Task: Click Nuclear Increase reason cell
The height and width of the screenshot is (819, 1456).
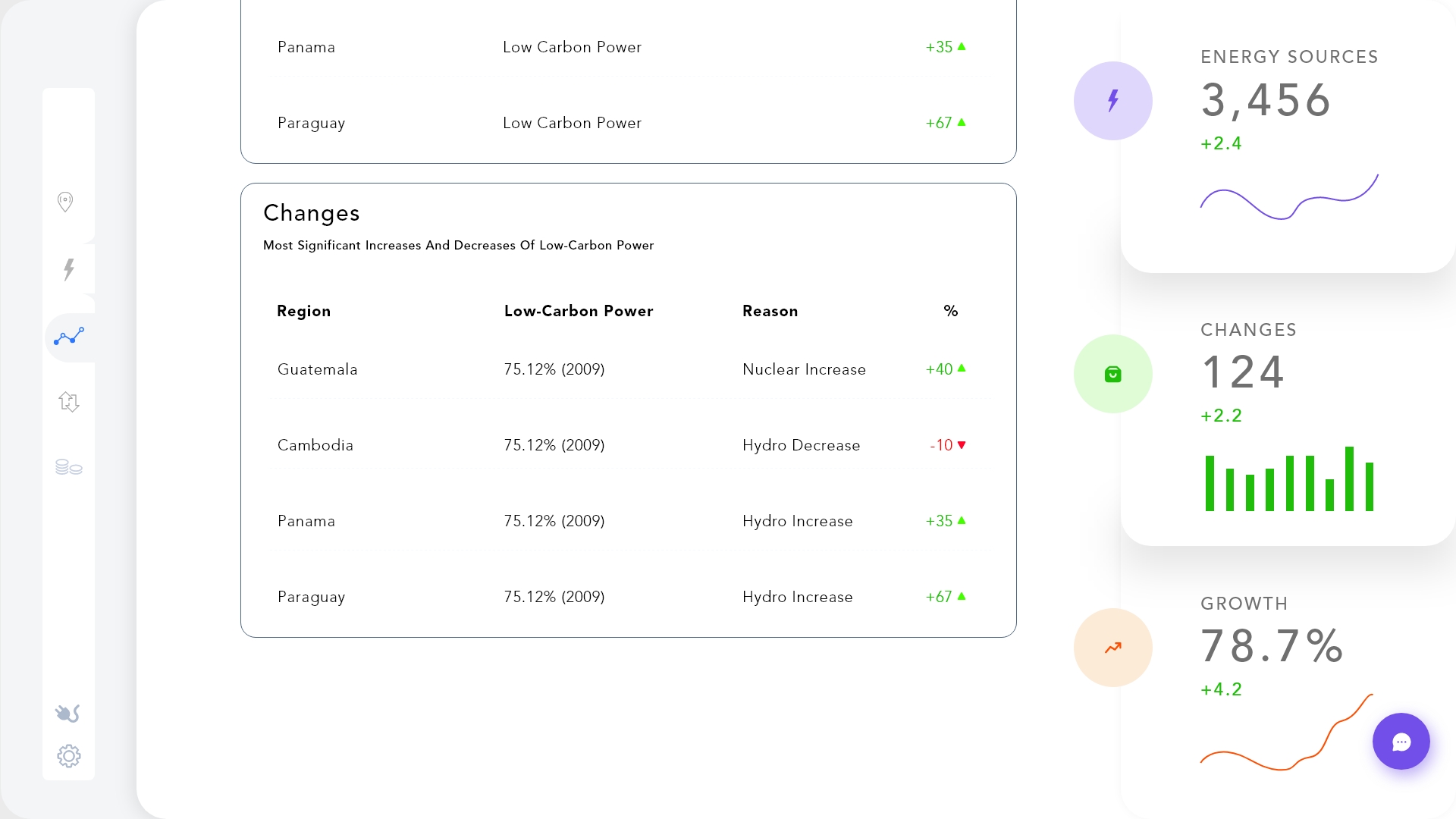Action: pos(804,369)
